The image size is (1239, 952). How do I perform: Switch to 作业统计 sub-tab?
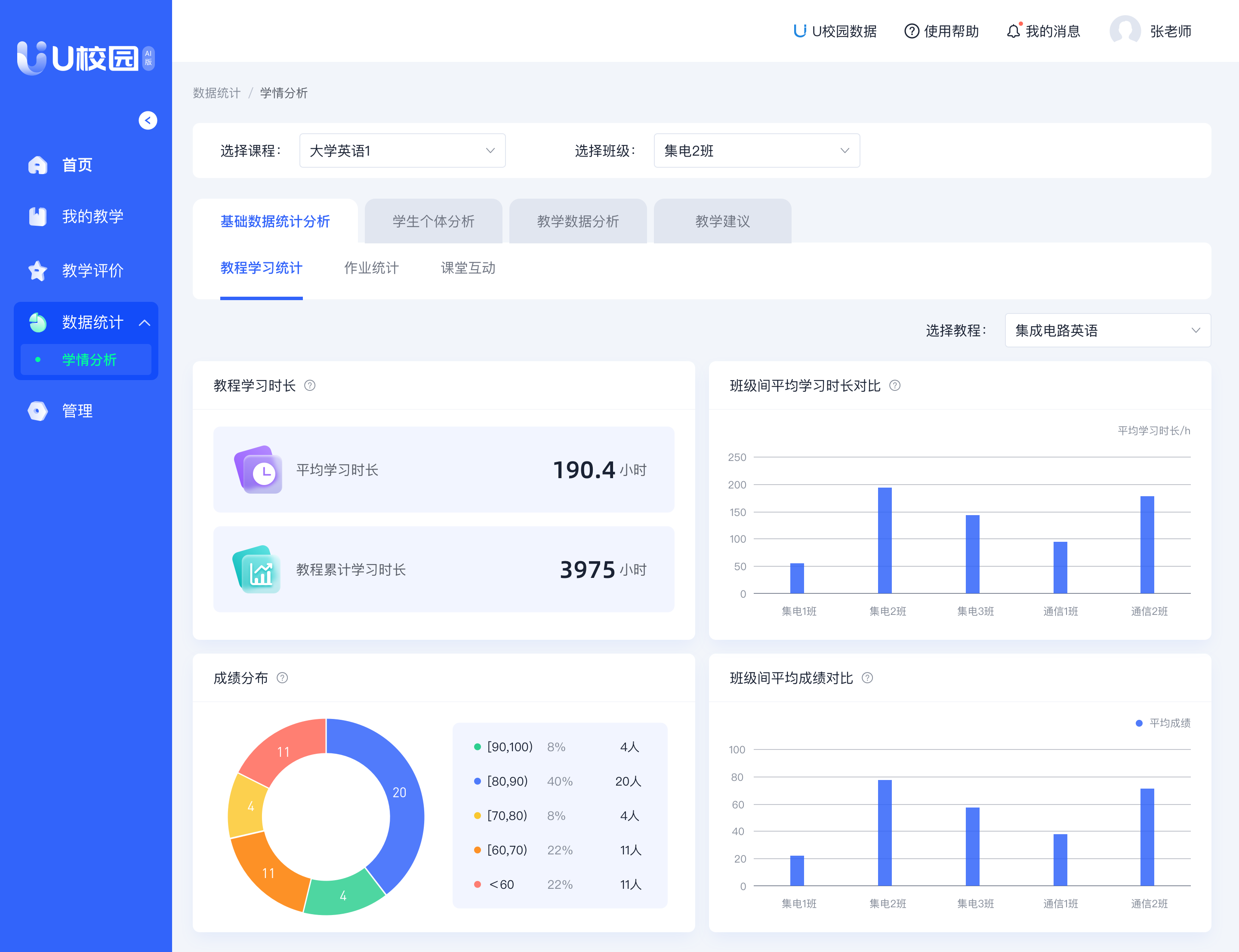click(371, 268)
